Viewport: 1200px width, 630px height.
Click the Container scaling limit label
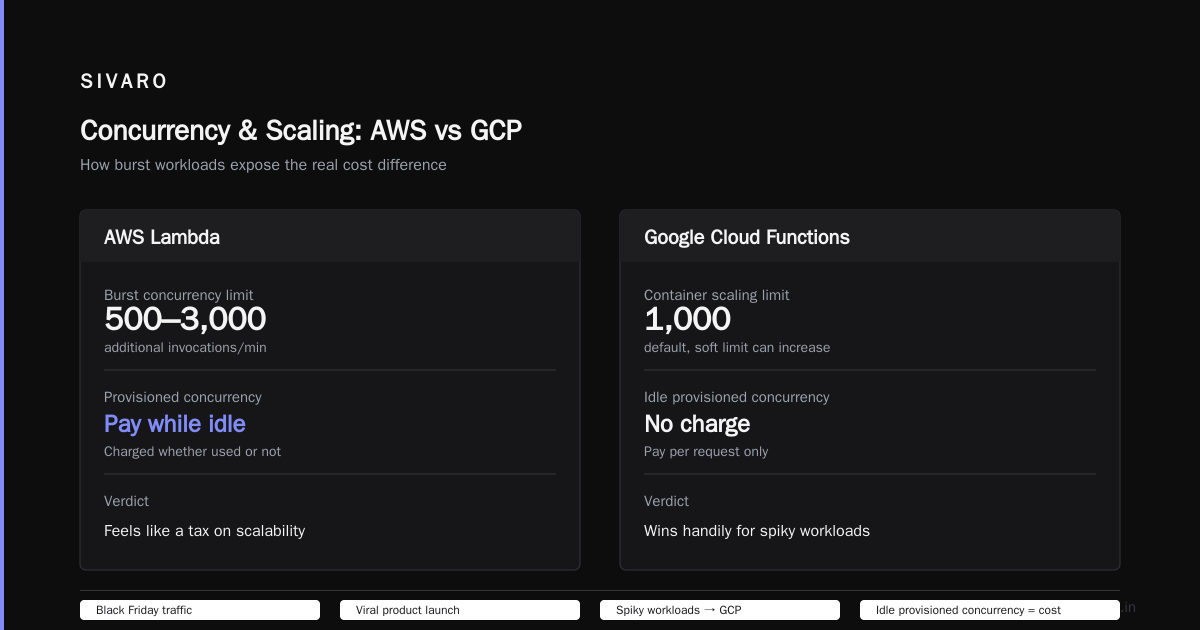pos(717,295)
